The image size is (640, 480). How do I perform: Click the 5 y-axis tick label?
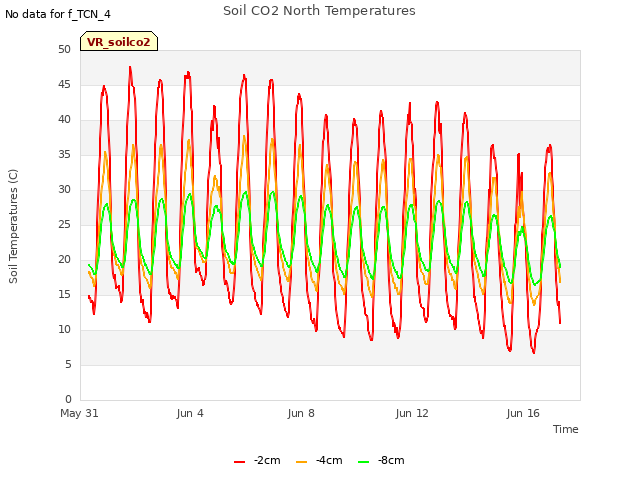[68, 364]
